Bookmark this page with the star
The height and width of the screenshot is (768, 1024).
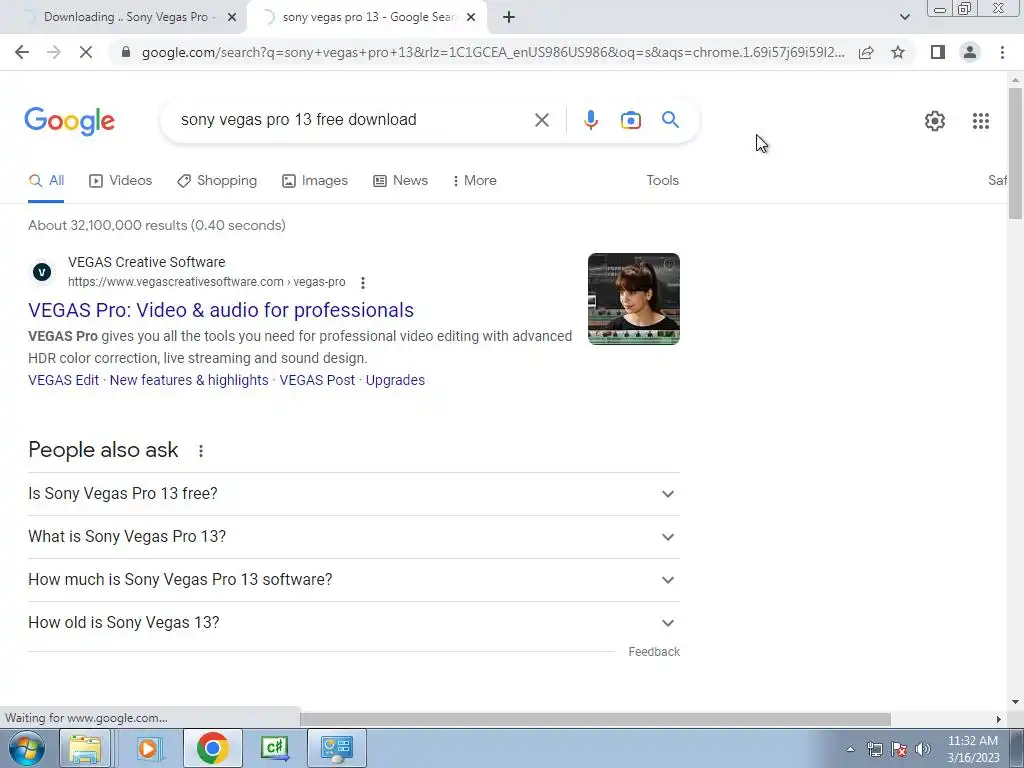coord(898,52)
